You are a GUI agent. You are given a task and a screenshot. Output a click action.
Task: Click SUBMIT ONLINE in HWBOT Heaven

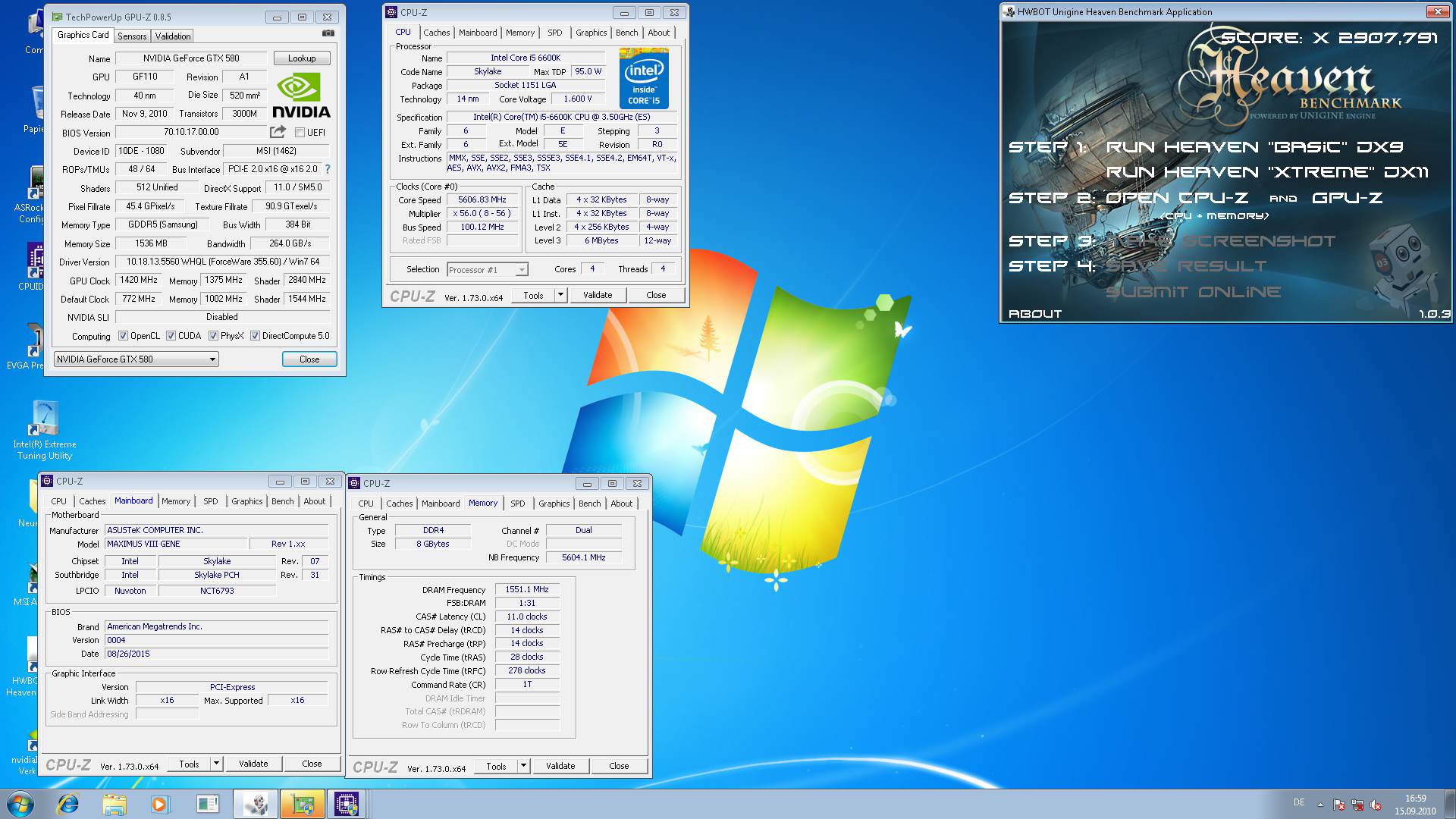pos(1194,292)
